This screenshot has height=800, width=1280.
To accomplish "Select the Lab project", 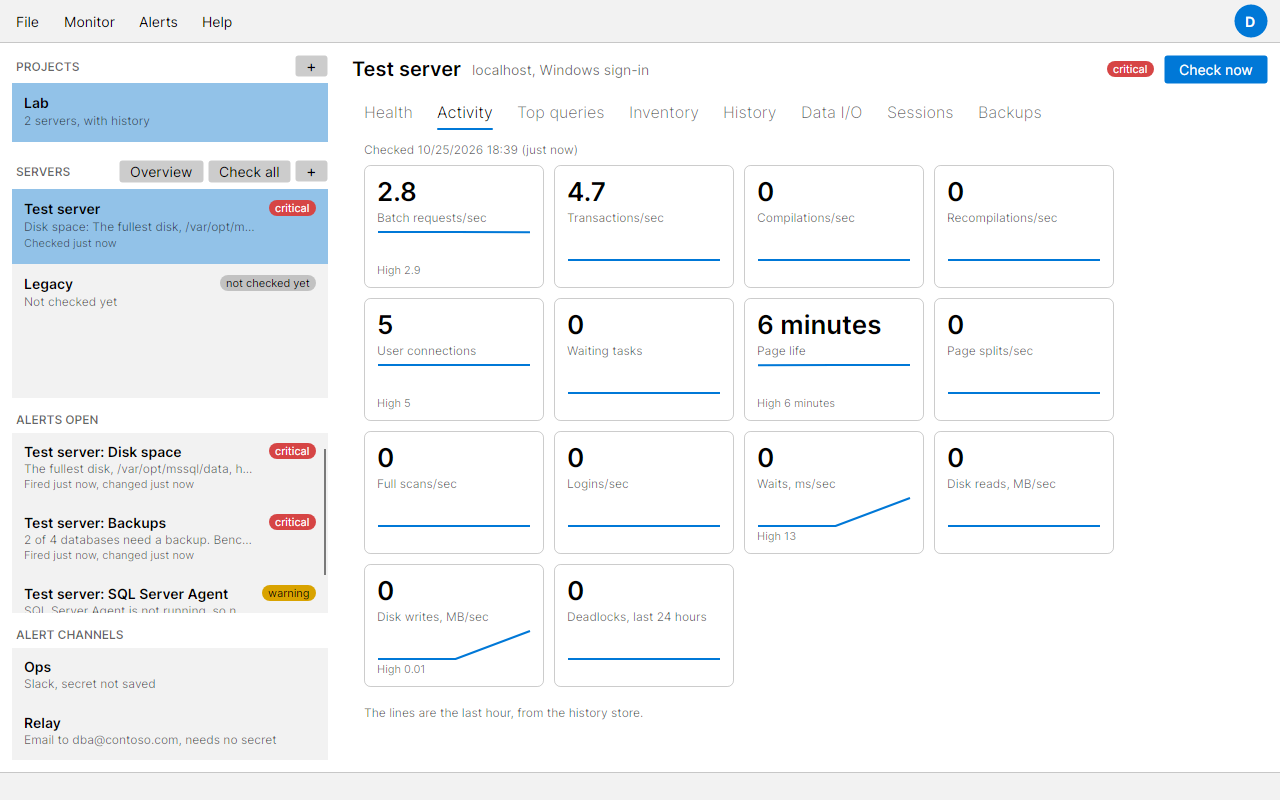I will (x=170, y=112).
